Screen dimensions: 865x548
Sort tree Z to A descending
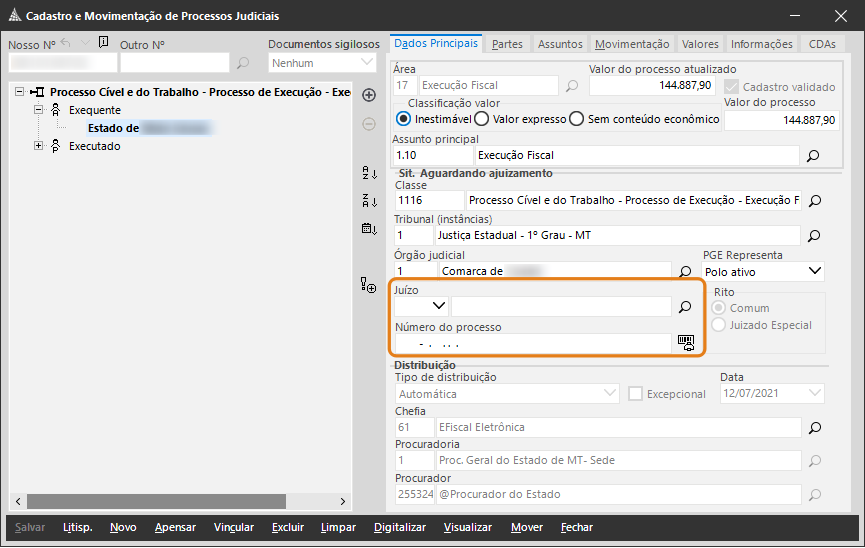pos(368,201)
